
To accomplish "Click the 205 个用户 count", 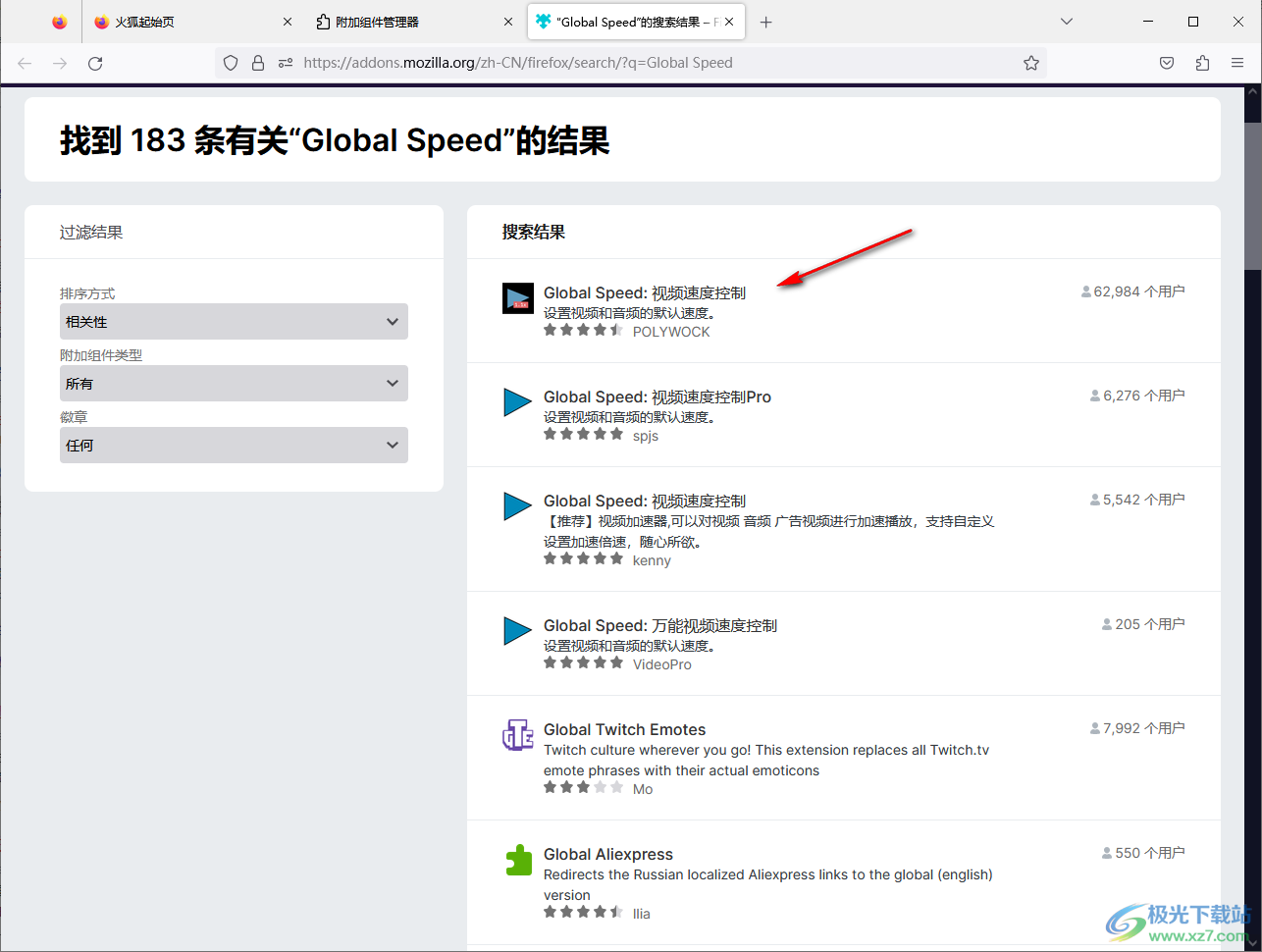I will click(1143, 624).
